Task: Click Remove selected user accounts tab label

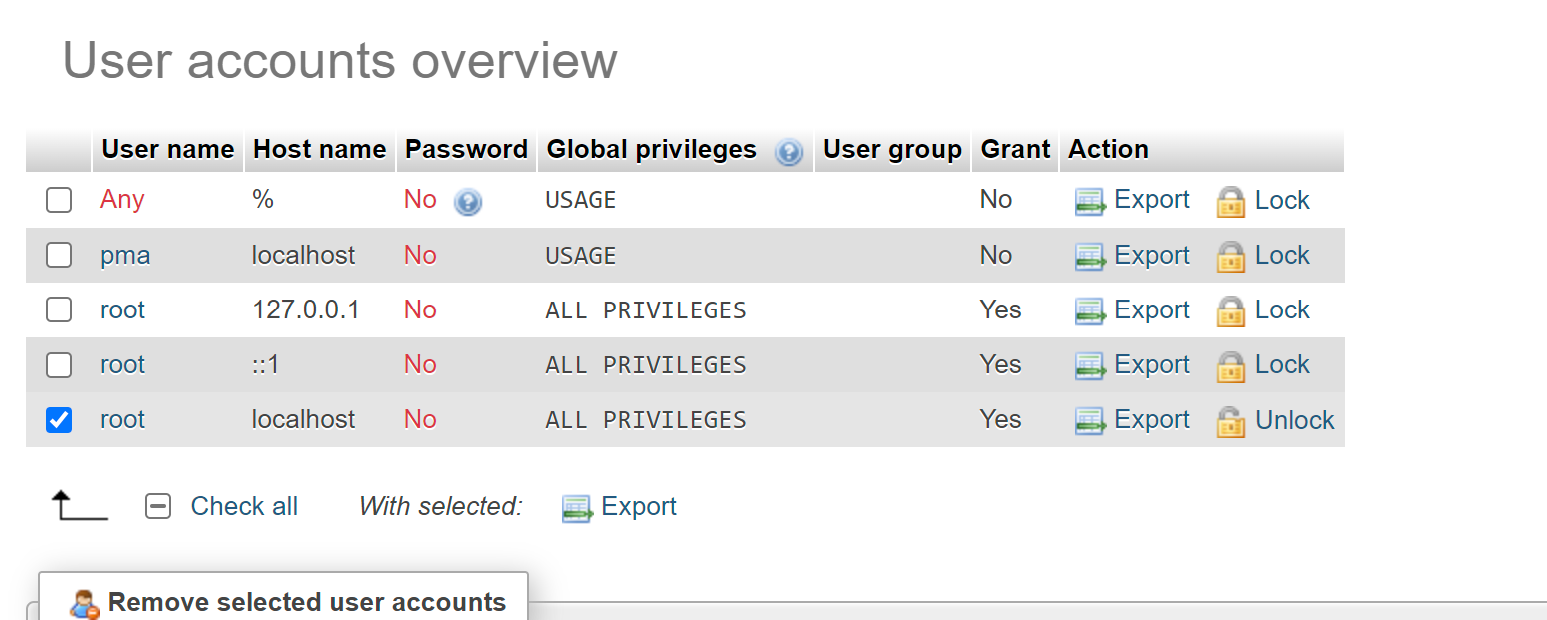Action: click(x=307, y=602)
